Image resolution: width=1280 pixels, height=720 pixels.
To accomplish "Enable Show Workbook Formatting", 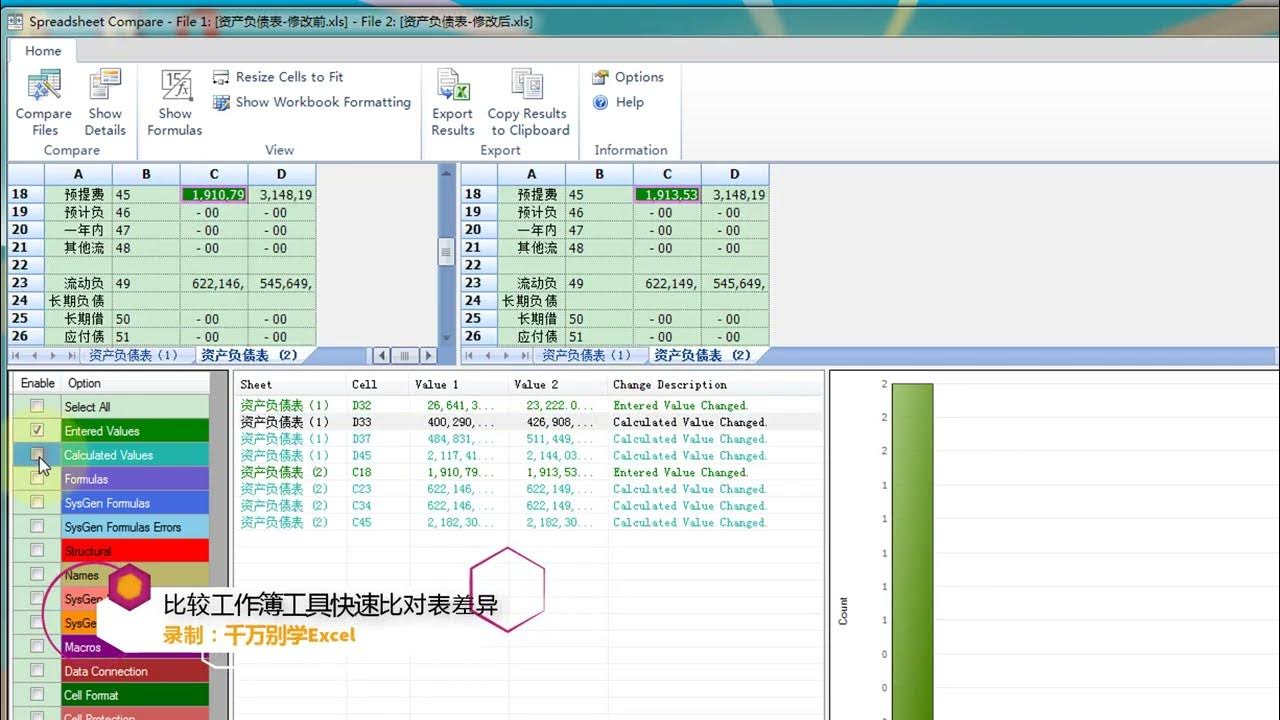I will (312, 102).
